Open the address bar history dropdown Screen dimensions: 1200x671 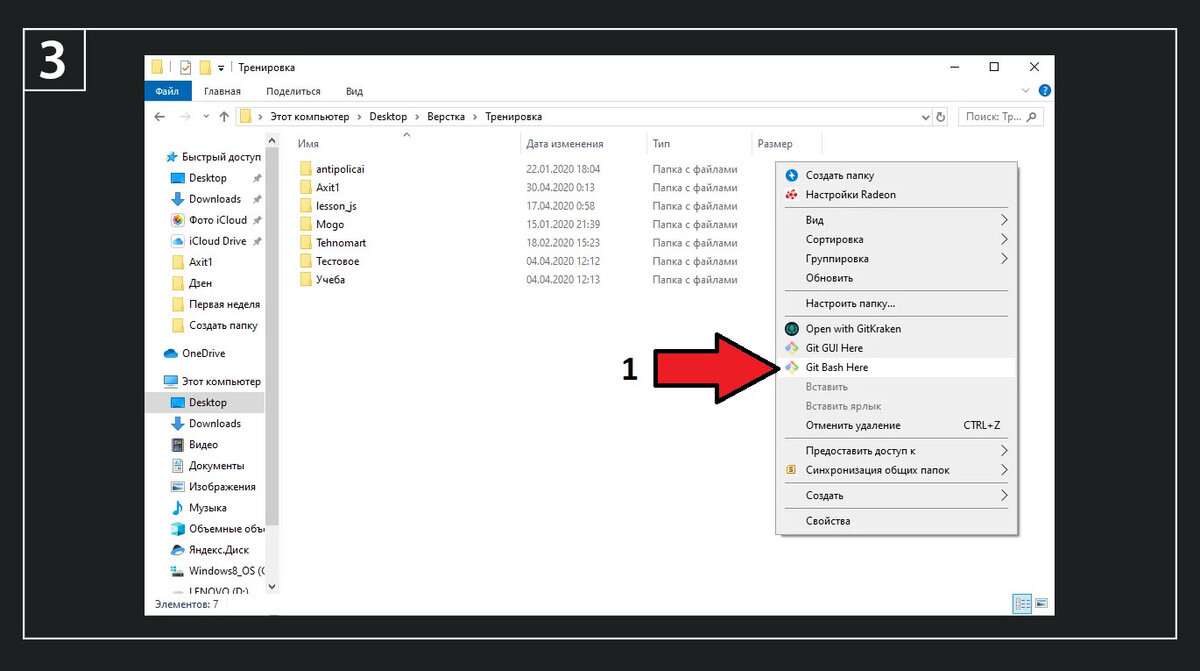coord(925,117)
